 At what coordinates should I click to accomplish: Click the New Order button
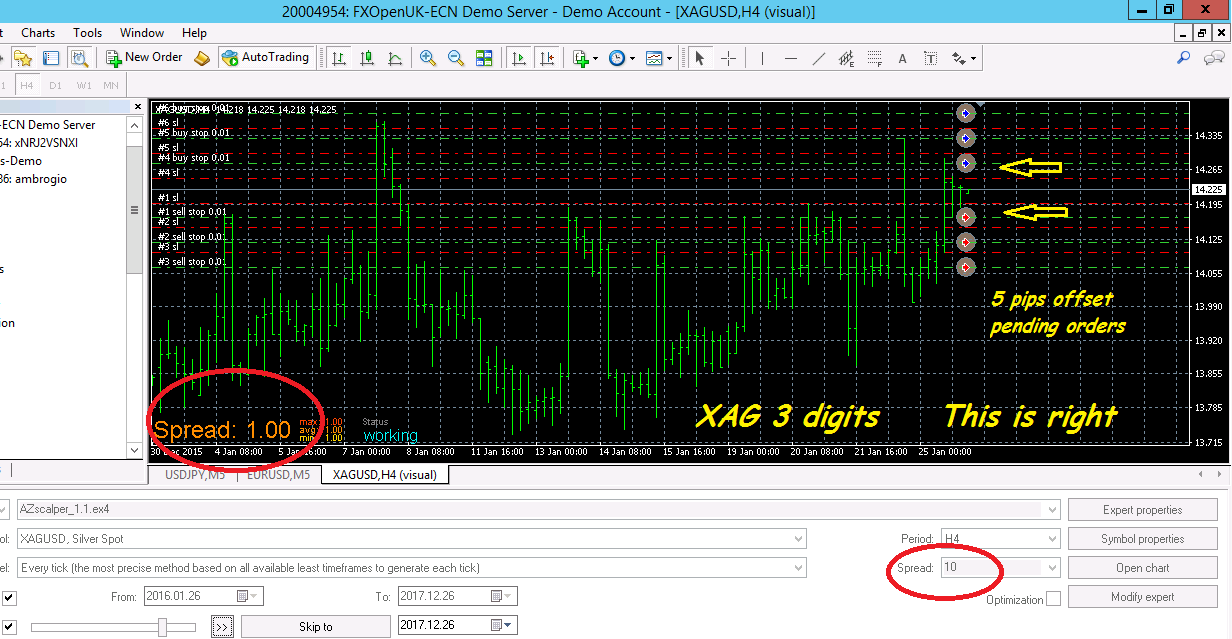[x=145, y=58]
